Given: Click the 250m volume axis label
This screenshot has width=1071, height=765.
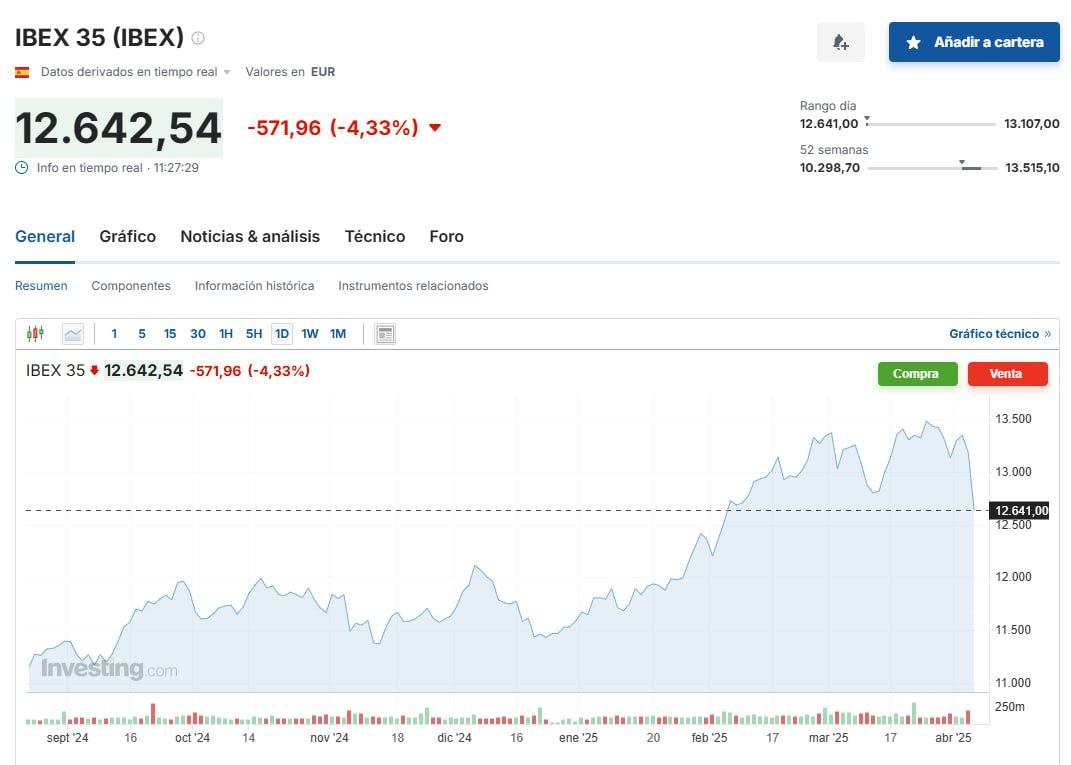Looking at the screenshot, I should pyautogui.click(x=1010, y=707).
